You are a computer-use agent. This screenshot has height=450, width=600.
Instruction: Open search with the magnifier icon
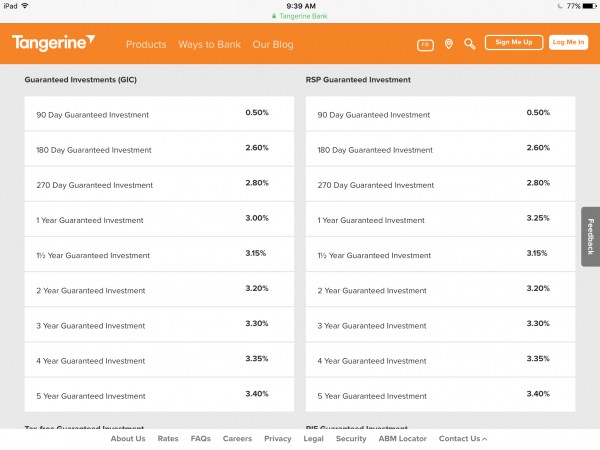(x=470, y=44)
